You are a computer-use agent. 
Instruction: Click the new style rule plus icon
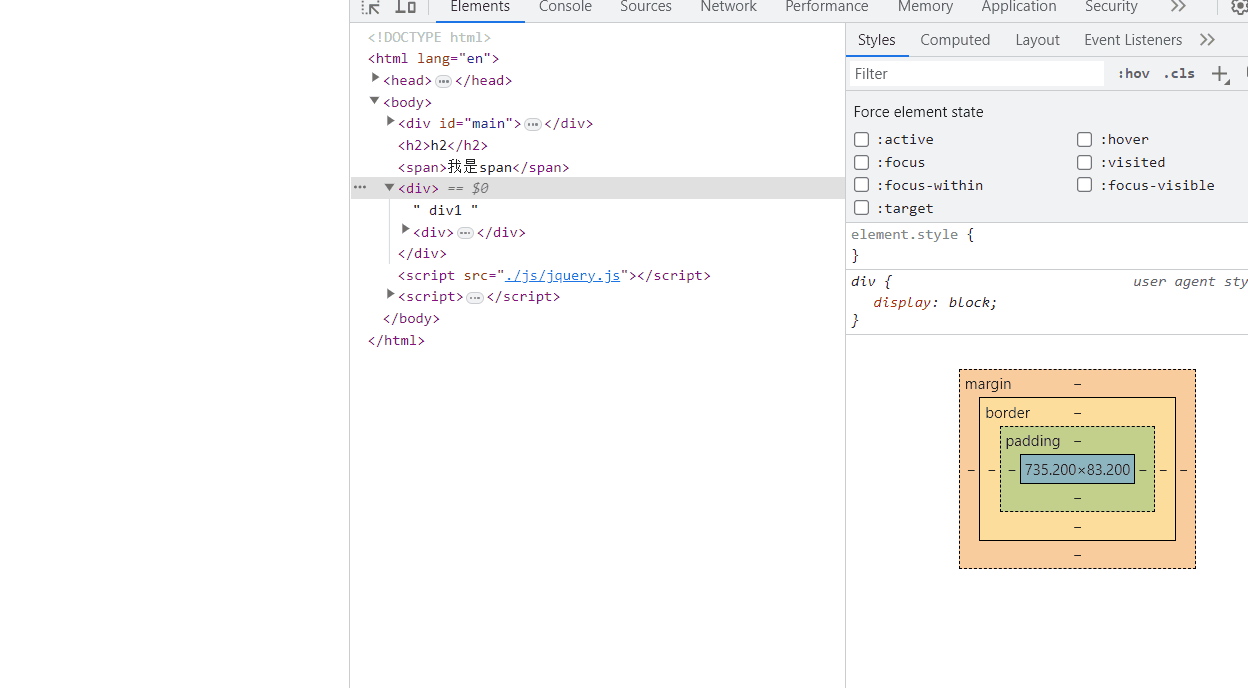1220,74
